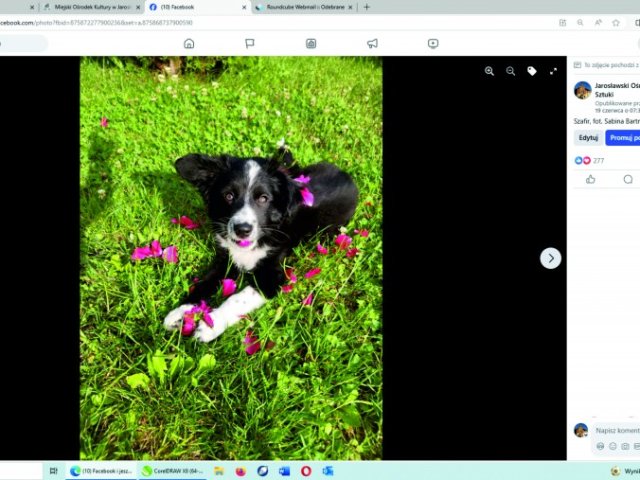Click the Szafir, fot. Sabina caption text
Image resolution: width=640 pixels, height=480 pixels.
tap(607, 121)
